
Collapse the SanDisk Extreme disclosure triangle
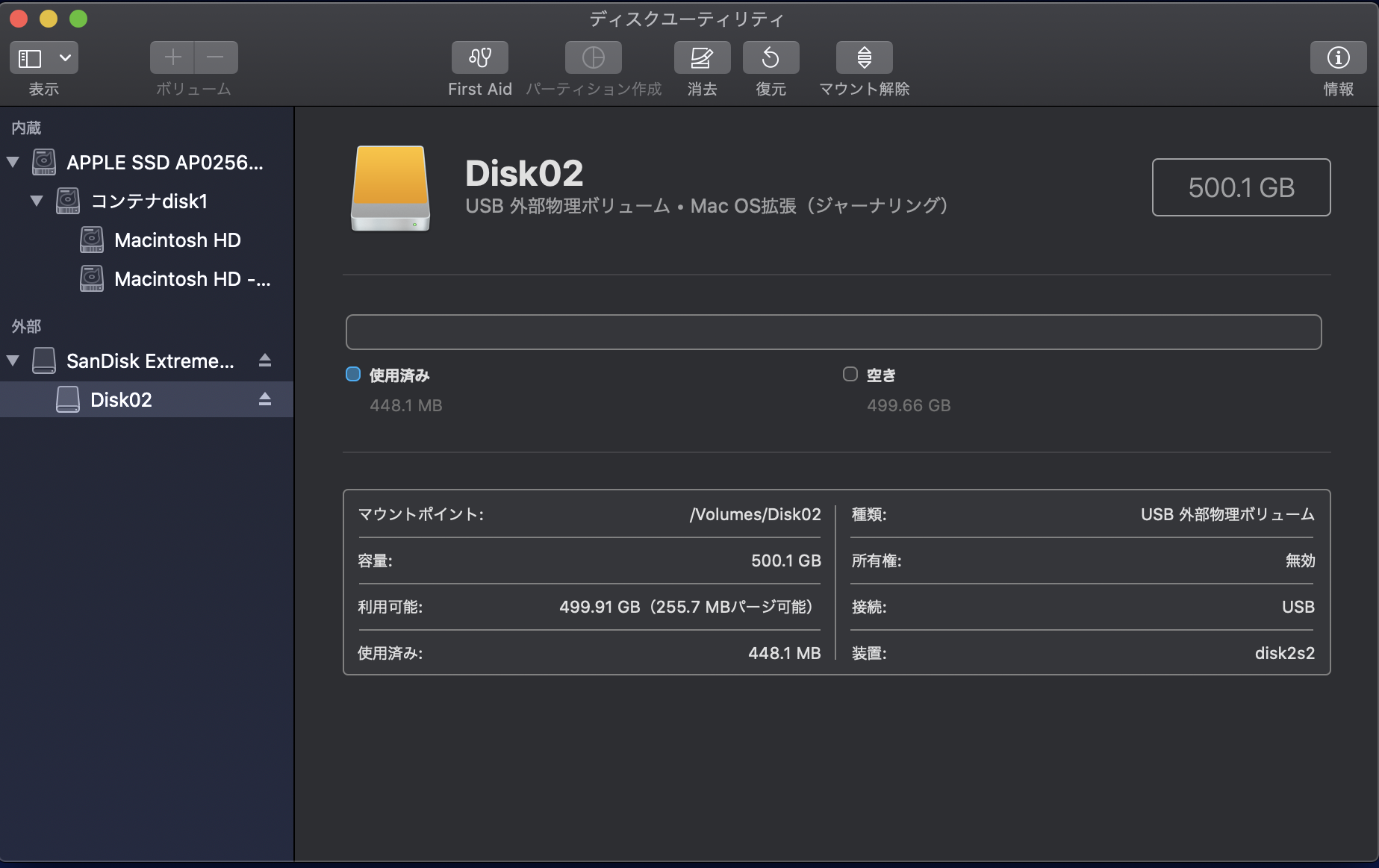(13, 361)
